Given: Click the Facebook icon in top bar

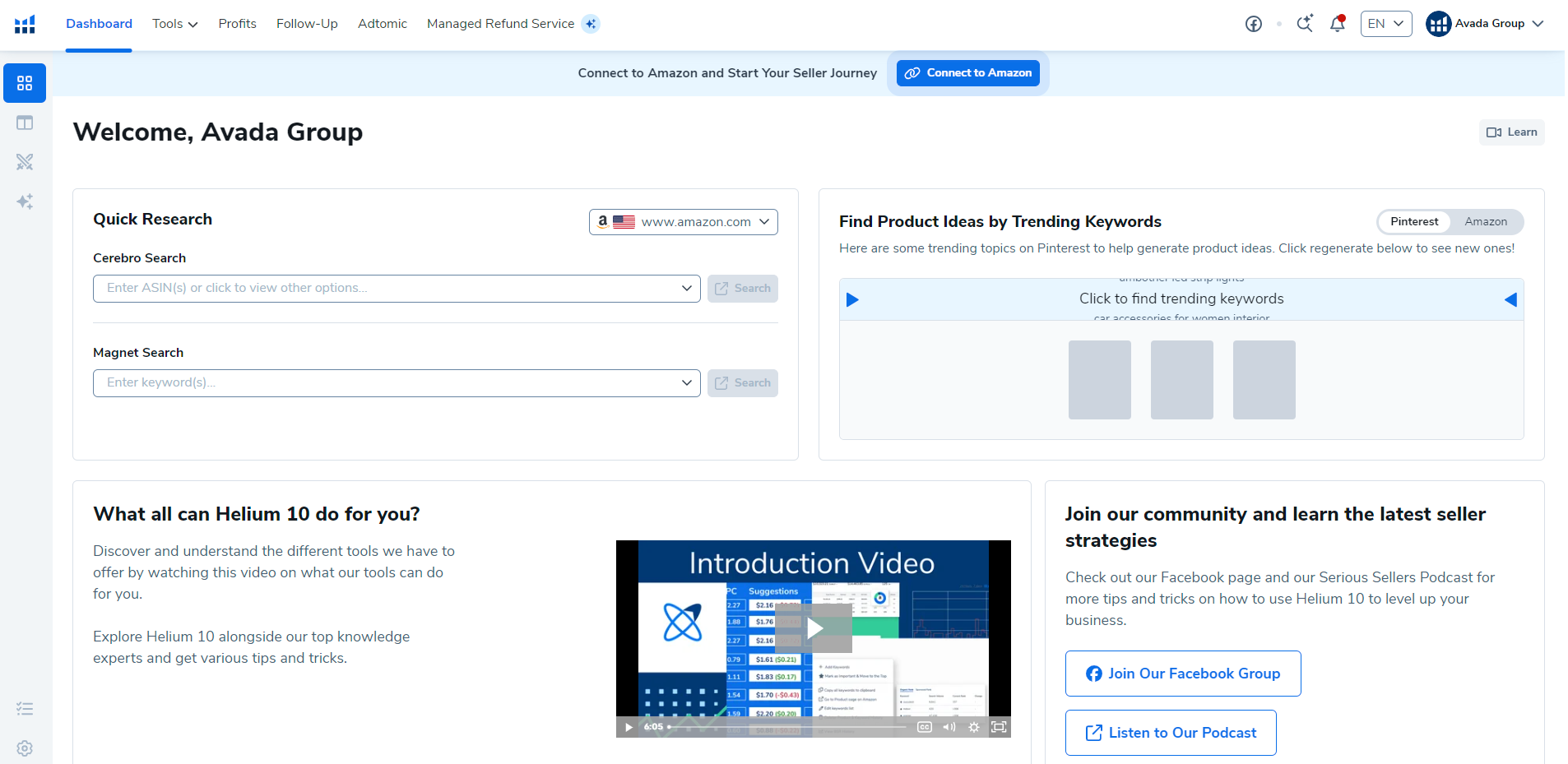Looking at the screenshot, I should [1254, 24].
